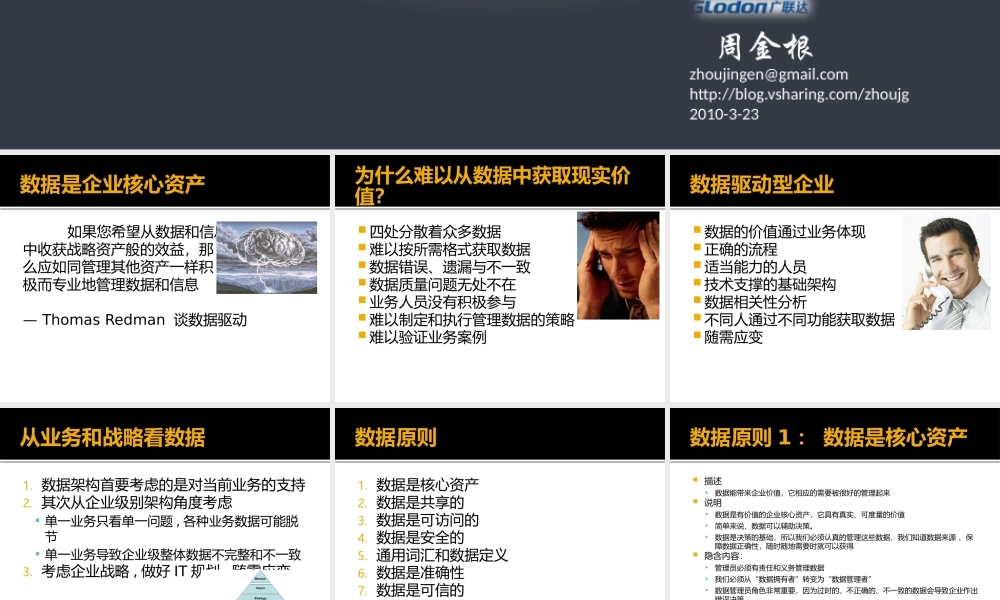This screenshot has height=600, width=1000.
Task: Click list item 数据是安全的
Action: [420, 538]
